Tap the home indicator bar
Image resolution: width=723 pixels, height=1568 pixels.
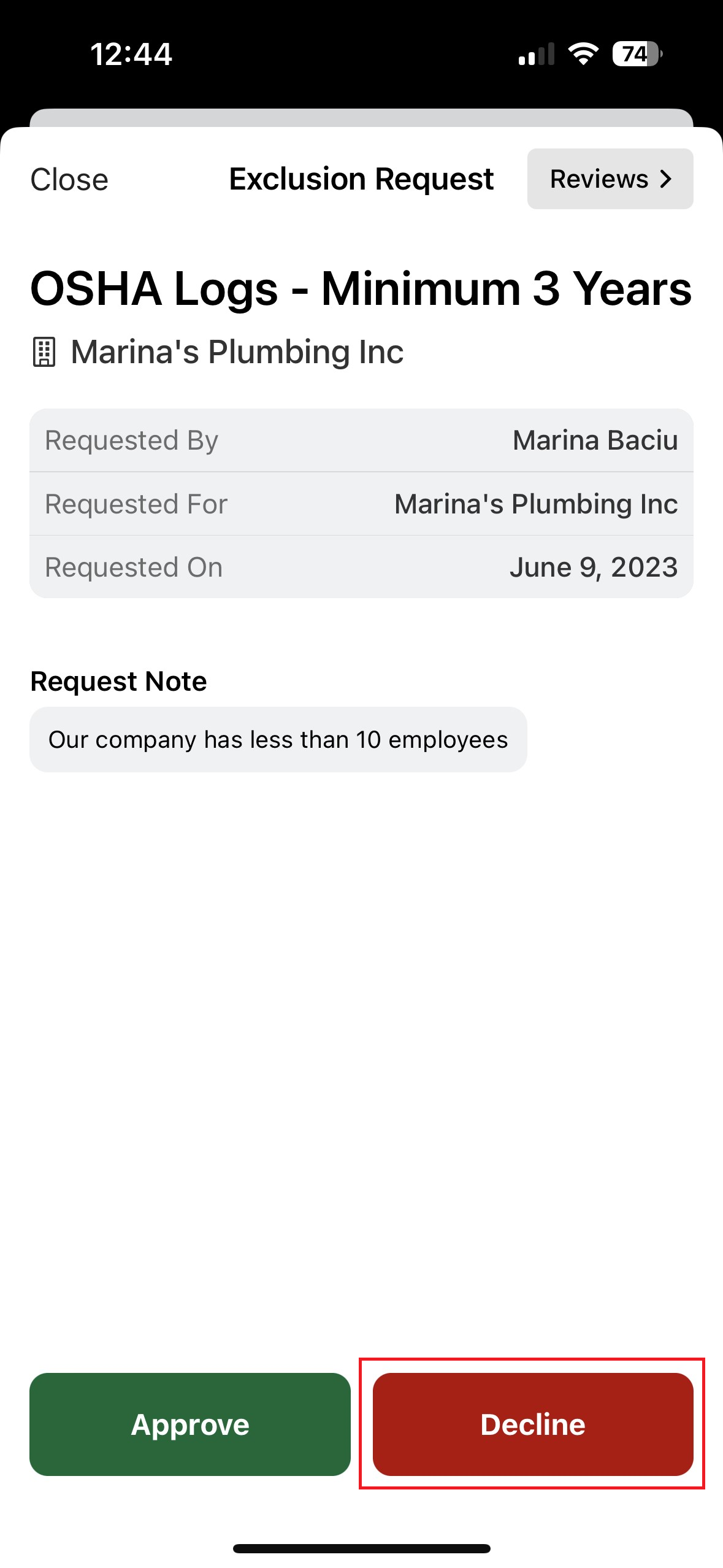[x=361, y=1548]
